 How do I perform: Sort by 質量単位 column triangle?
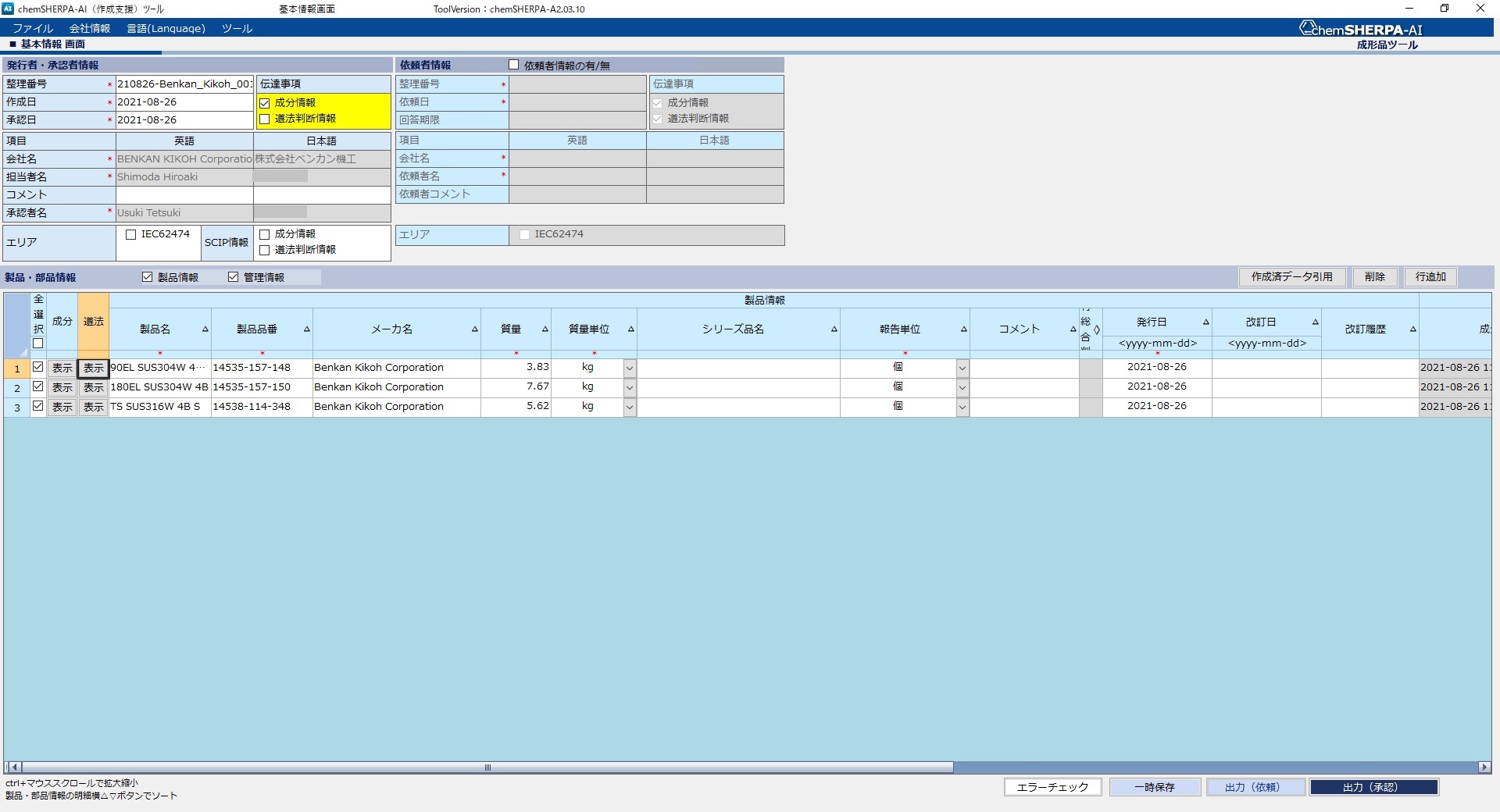(x=631, y=329)
